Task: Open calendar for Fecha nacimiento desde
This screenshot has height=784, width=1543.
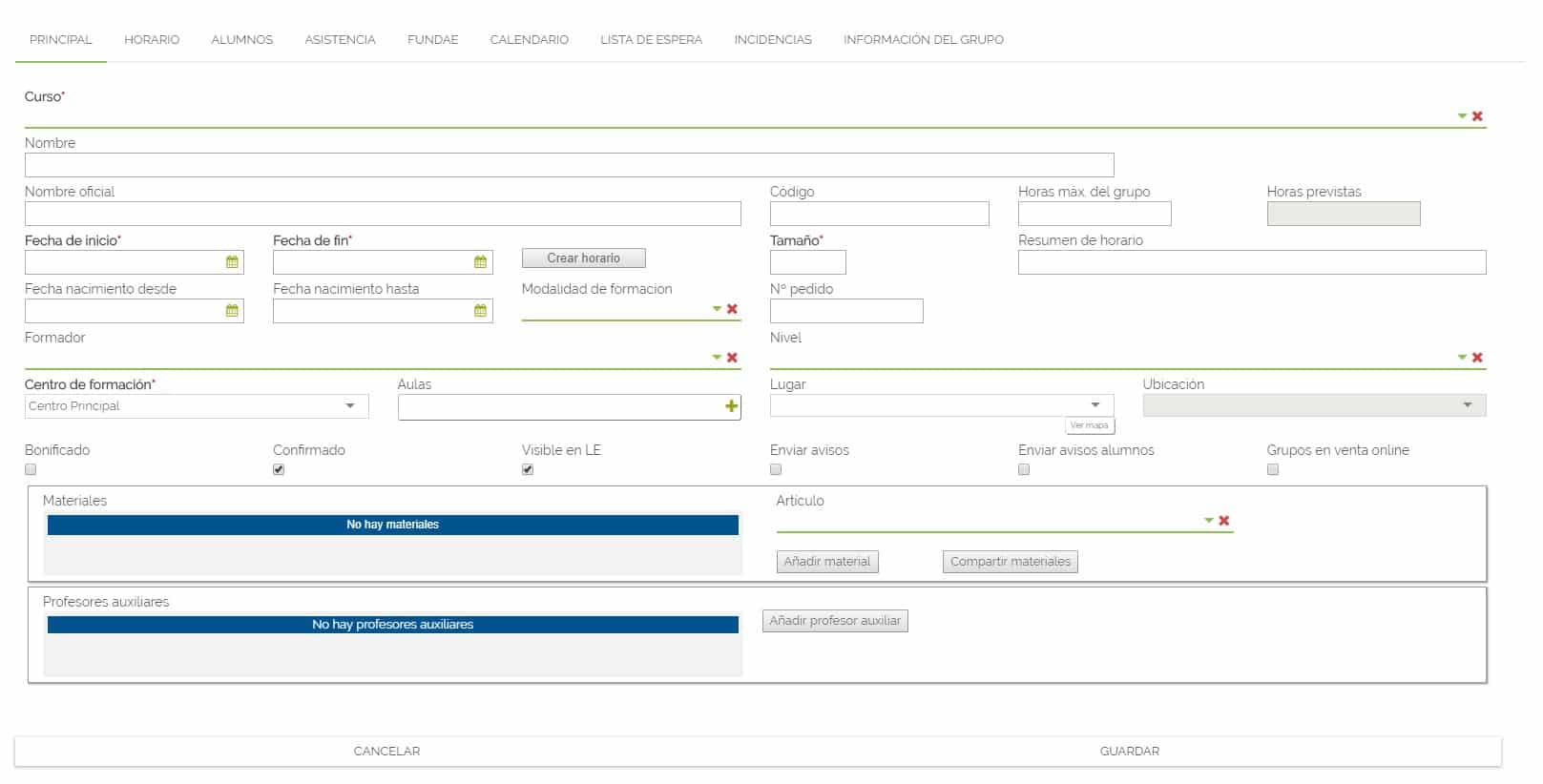Action: tap(232, 311)
